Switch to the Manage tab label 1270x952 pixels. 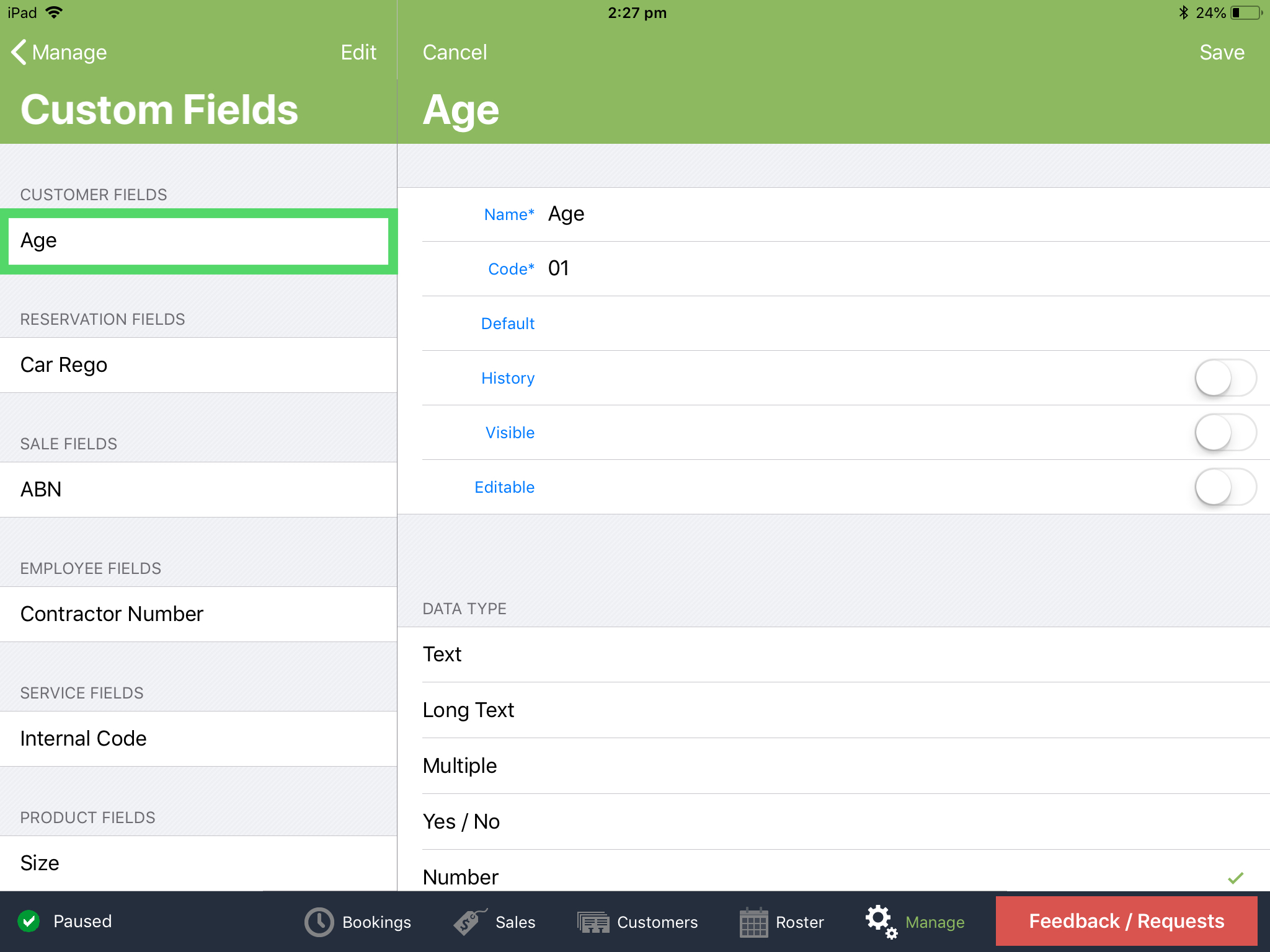pos(935,922)
